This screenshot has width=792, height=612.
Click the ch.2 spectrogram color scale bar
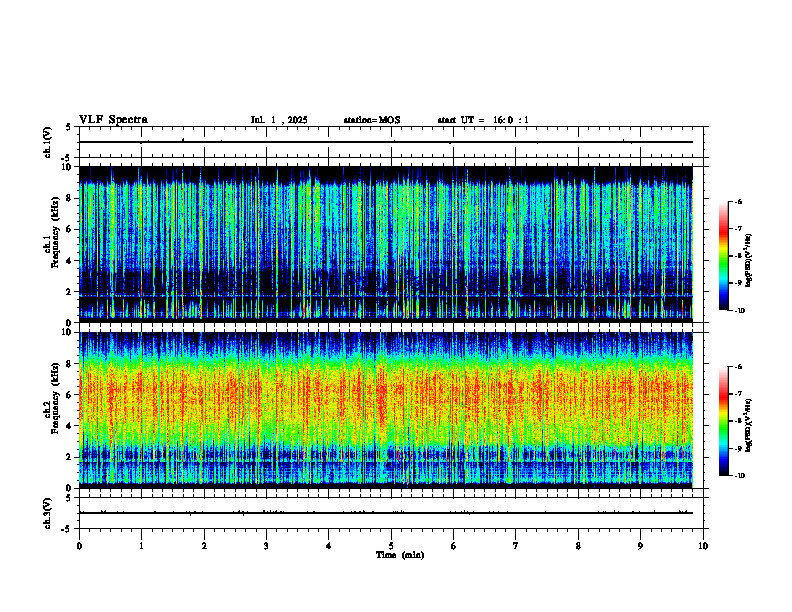(x=723, y=421)
